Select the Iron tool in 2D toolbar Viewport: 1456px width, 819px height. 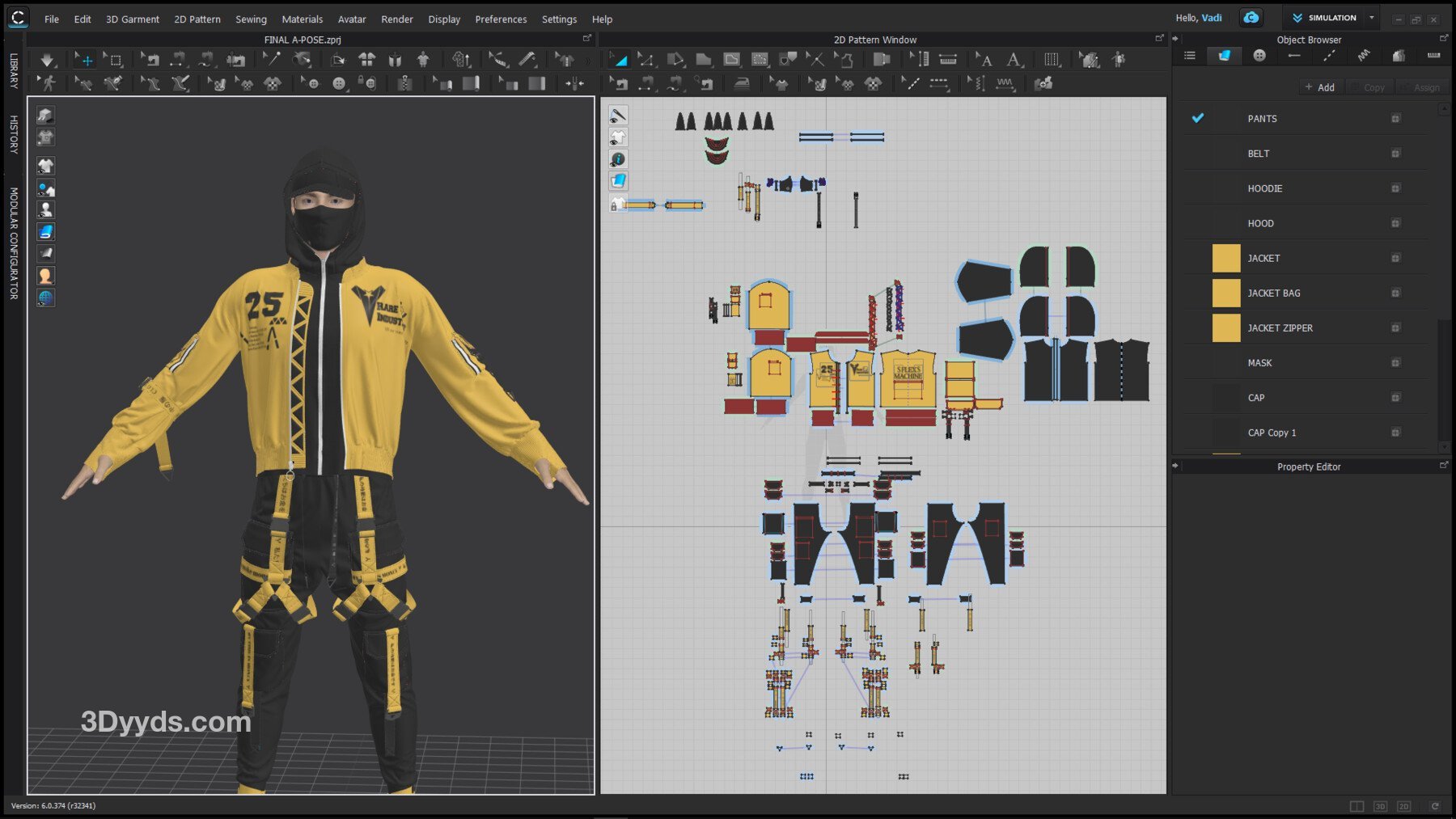[x=741, y=83]
